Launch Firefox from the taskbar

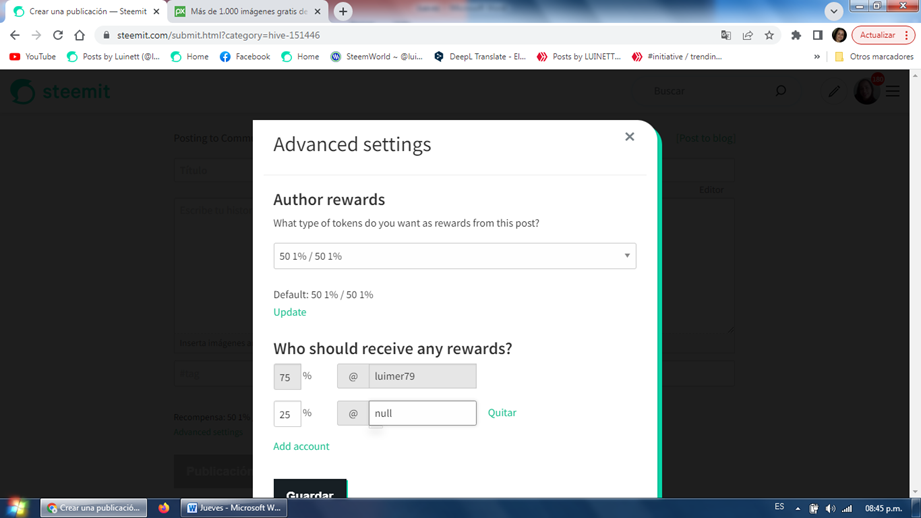[164, 508]
